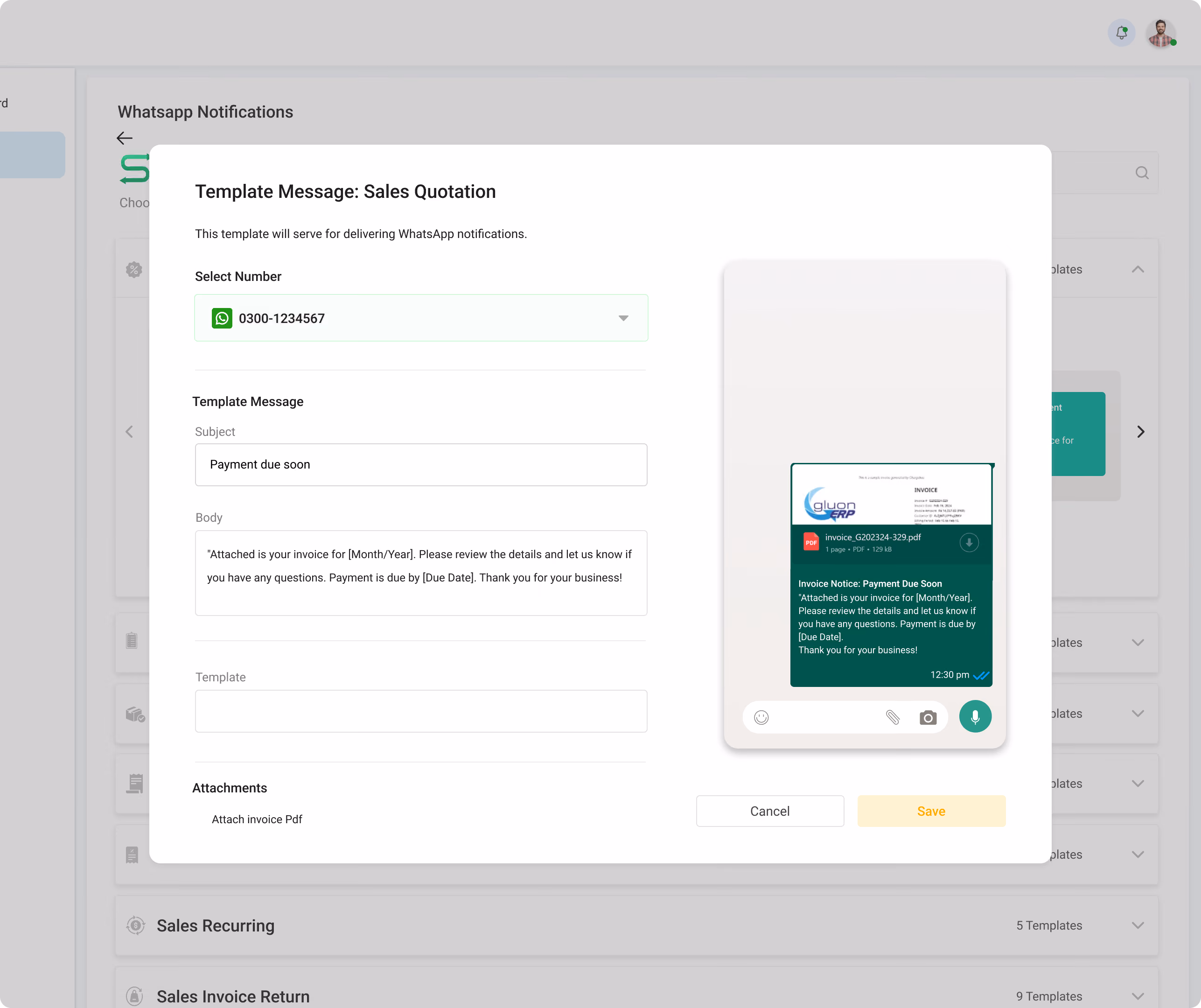
Task: Click the paperclip attachment icon
Action: pos(893,717)
